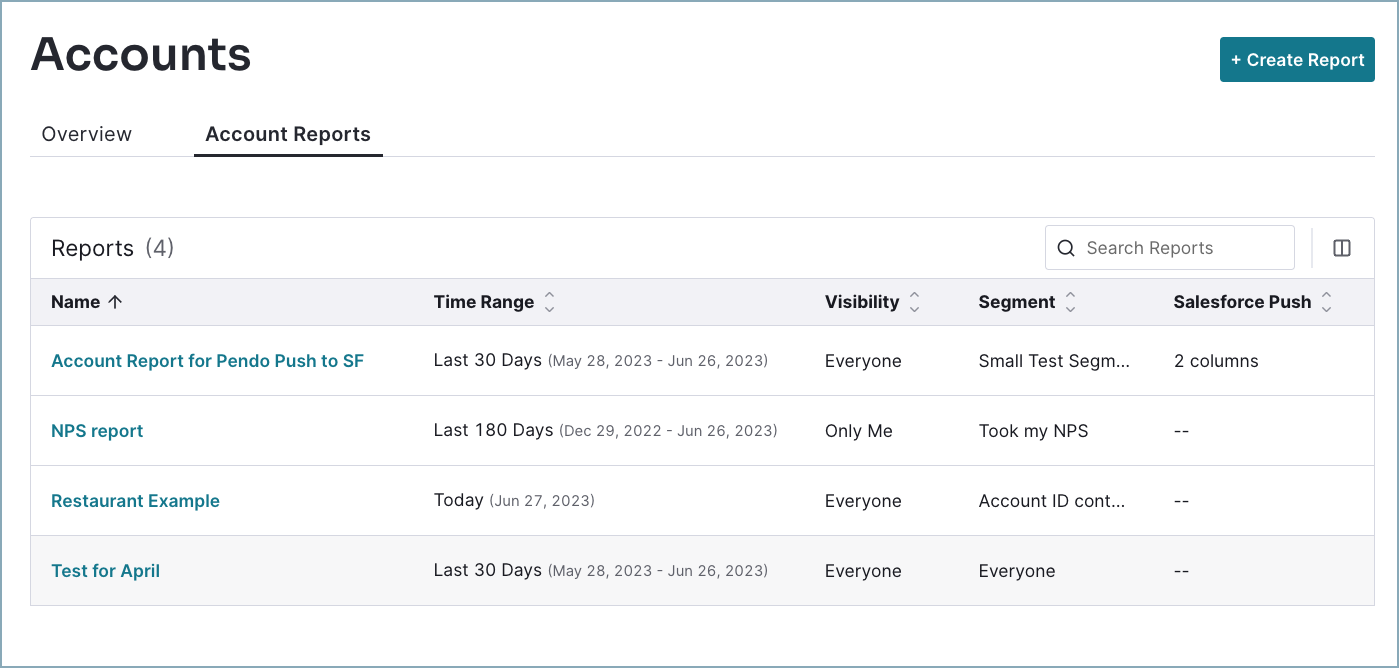
Task: Open the Test for April report
Action: coord(105,570)
